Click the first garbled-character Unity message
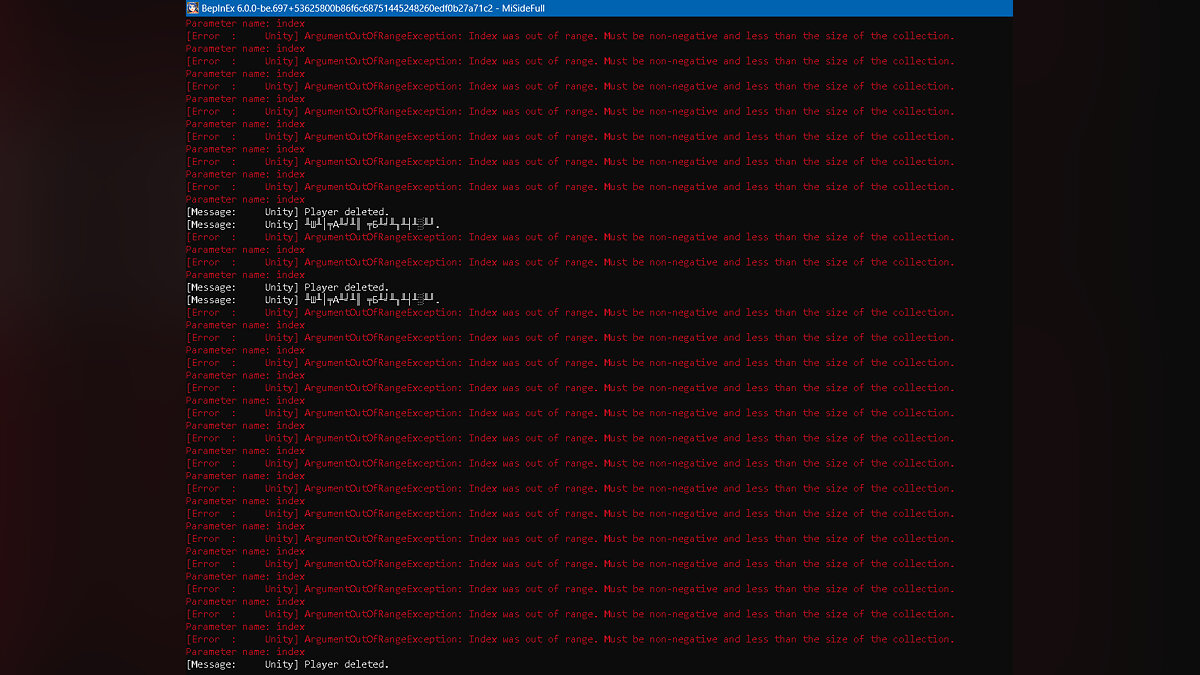Screen dimensions: 1200x675 (x=372, y=225)
